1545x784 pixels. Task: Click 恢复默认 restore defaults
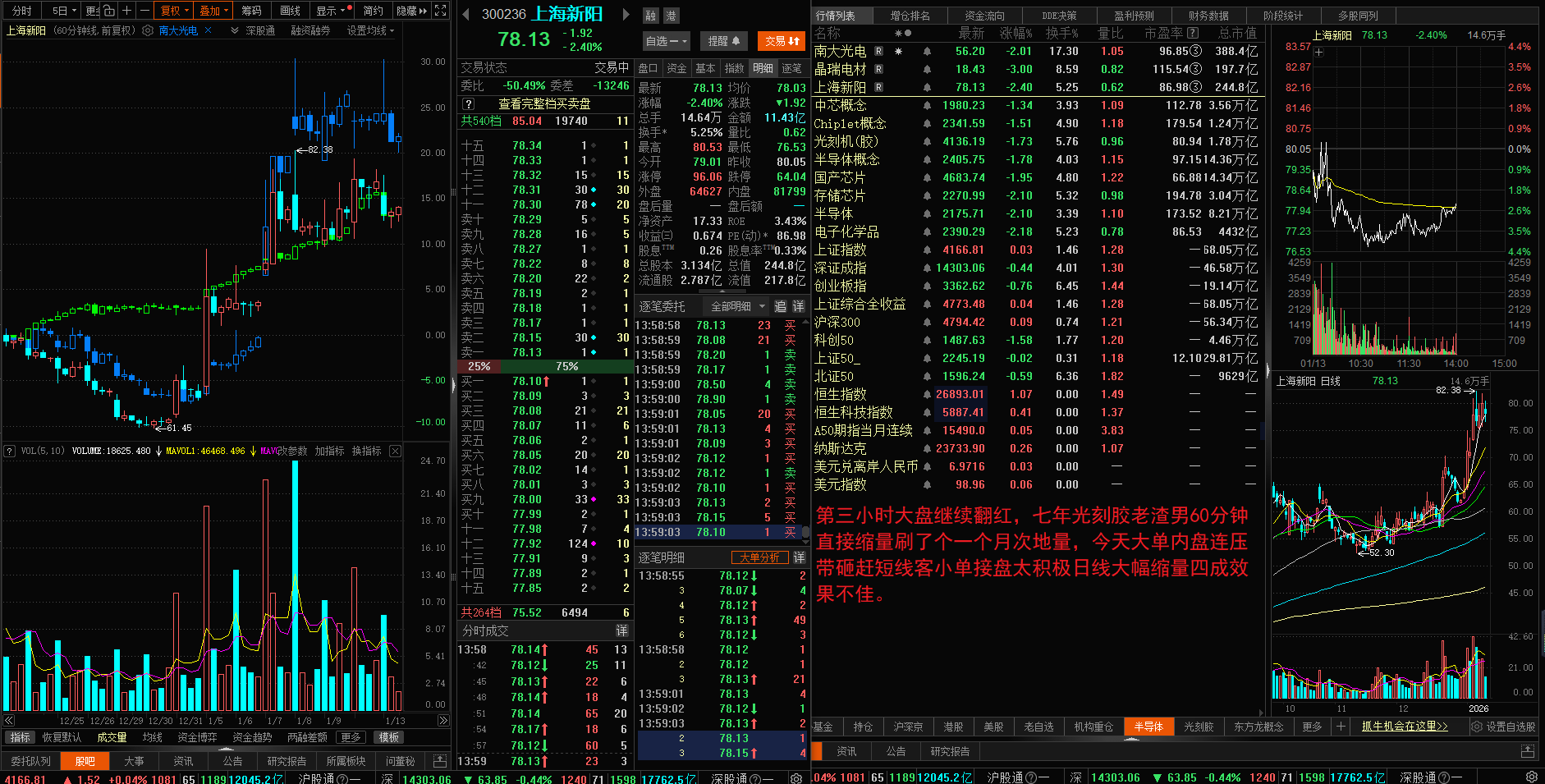click(x=62, y=737)
